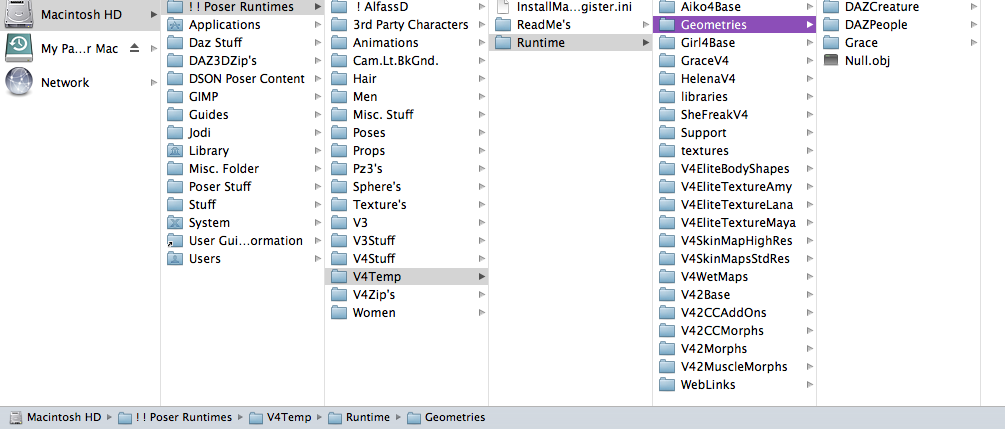Expand the Misc. Folder arrow

tap(318, 169)
